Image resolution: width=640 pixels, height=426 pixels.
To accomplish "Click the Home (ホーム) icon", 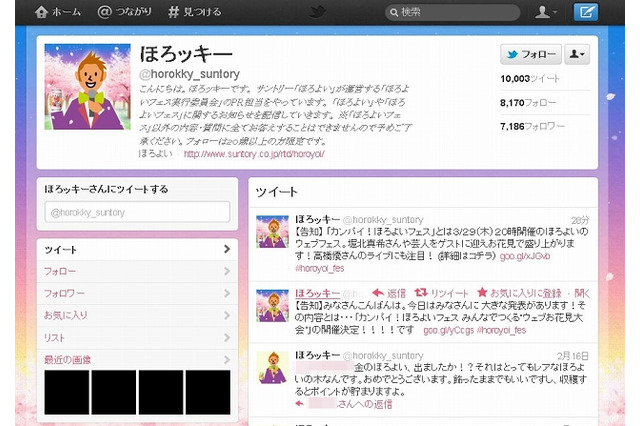I will click(x=42, y=12).
